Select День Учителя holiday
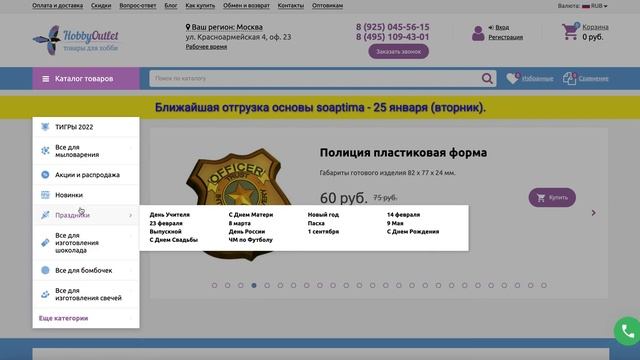 pos(169,215)
